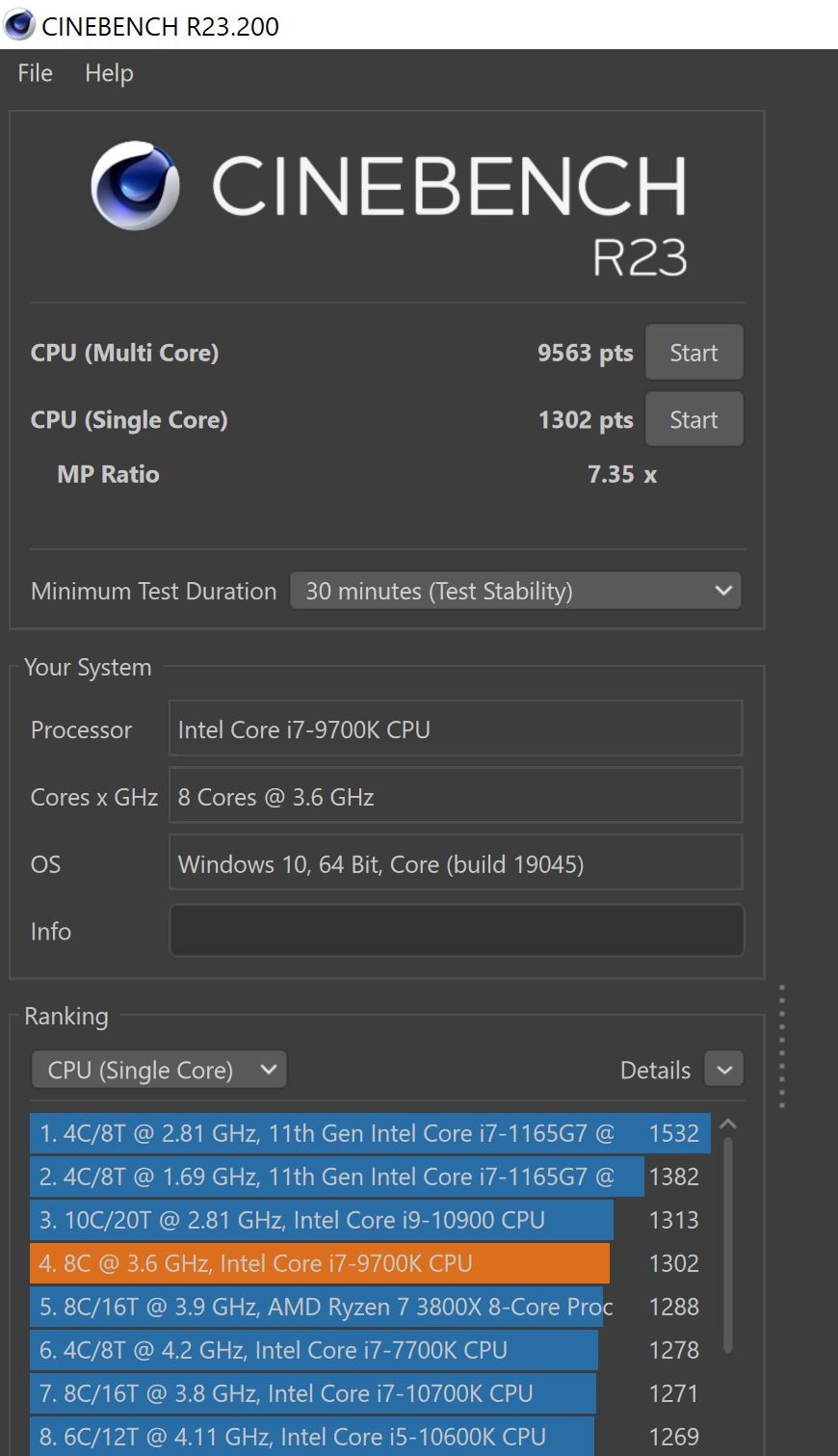This screenshot has height=1456, width=838.
Task: Expand the ranking Details dropdown arrow
Action: (x=724, y=1070)
